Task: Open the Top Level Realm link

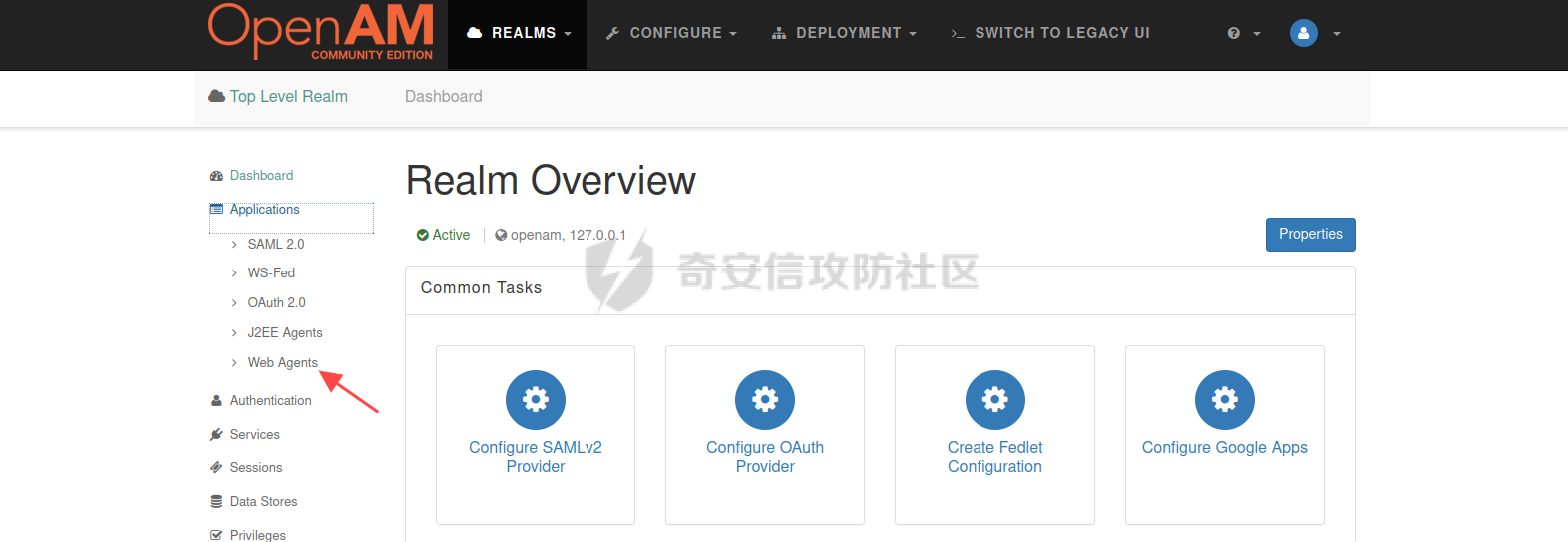Action: [288, 96]
